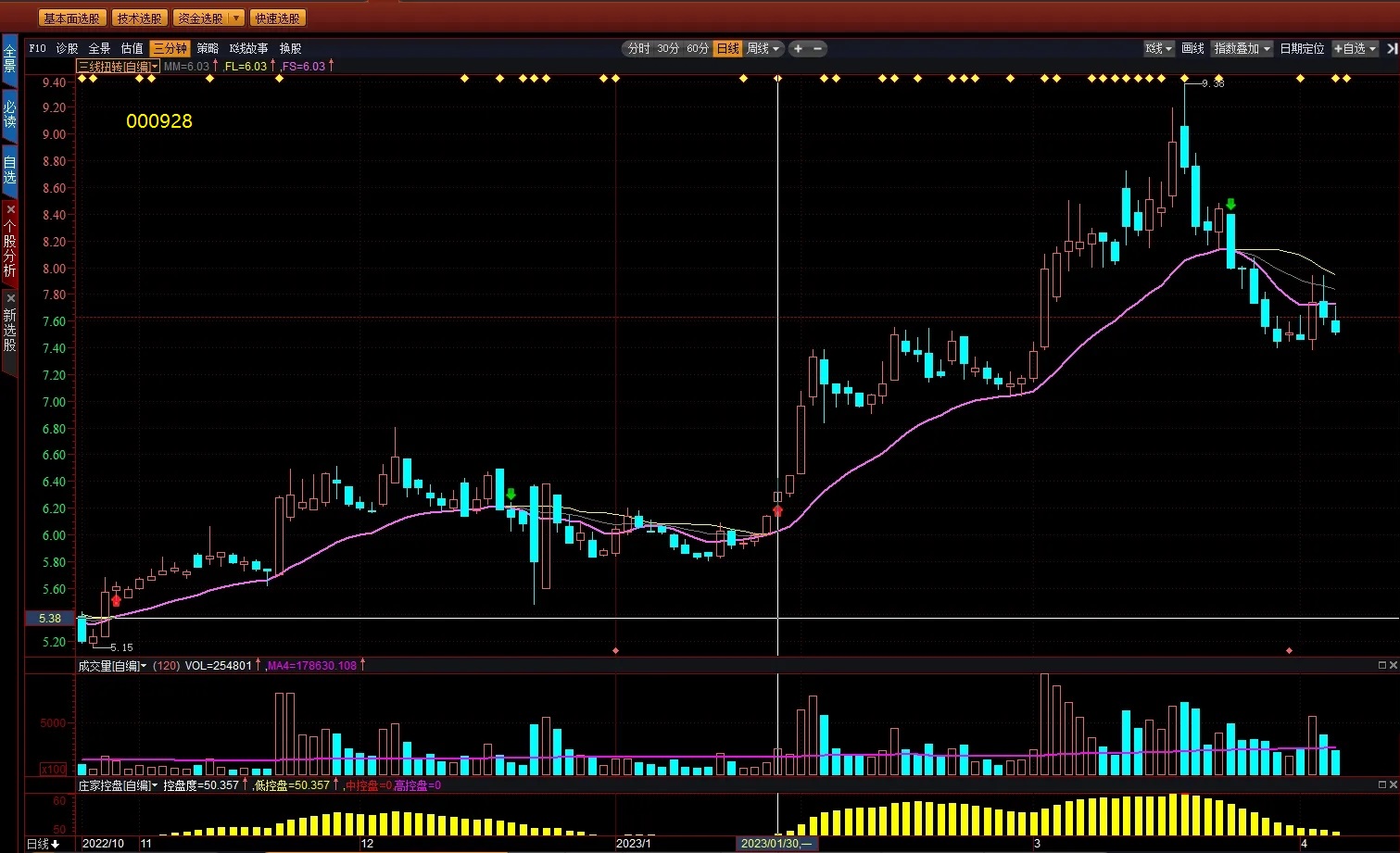Viewport: 1400px width, 853px height.
Task: Click the 控盘度=50.357 value
Action: coord(201,785)
